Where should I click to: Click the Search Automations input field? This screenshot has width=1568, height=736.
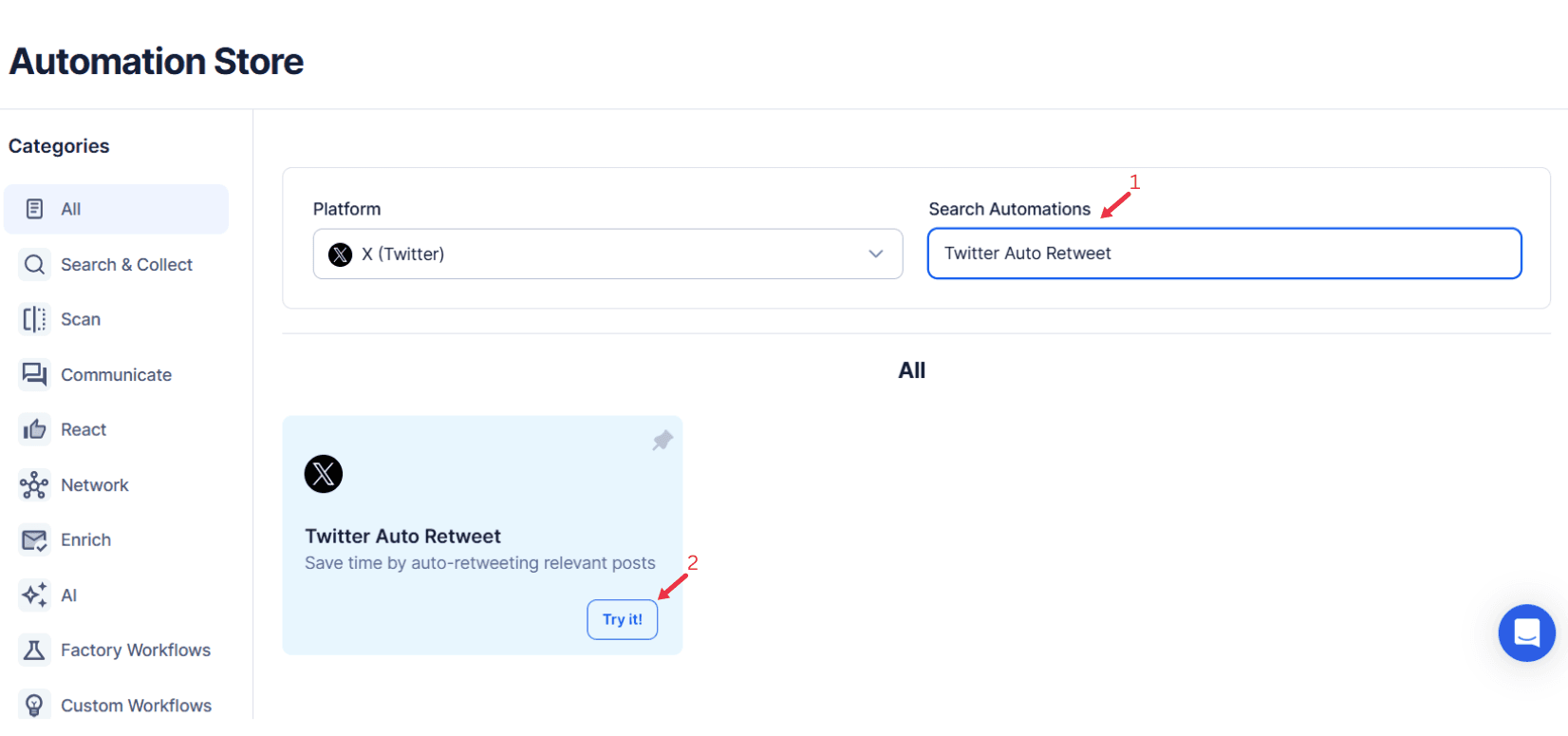[x=1224, y=254]
